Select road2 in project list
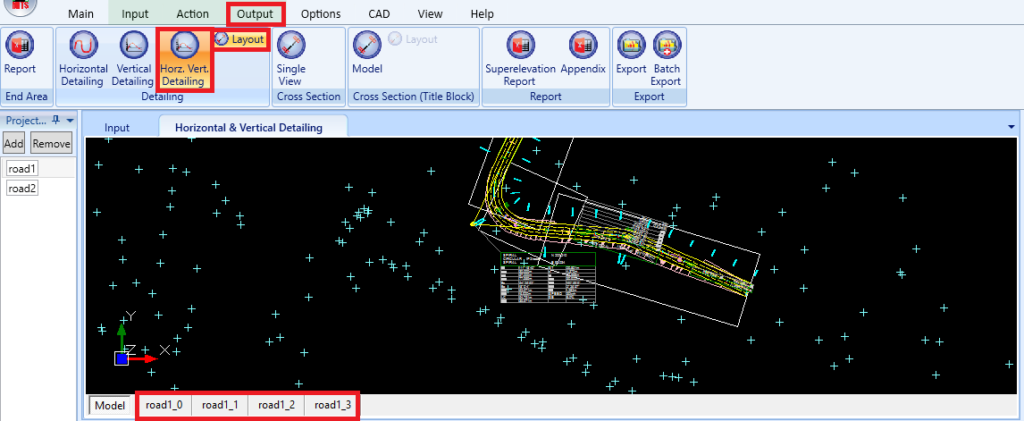 pos(22,189)
